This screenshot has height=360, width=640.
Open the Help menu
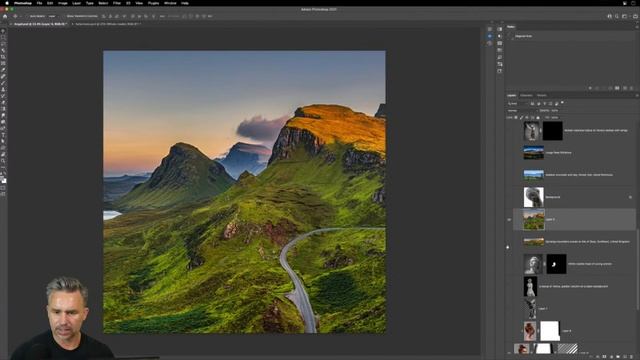tap(185, 3)
